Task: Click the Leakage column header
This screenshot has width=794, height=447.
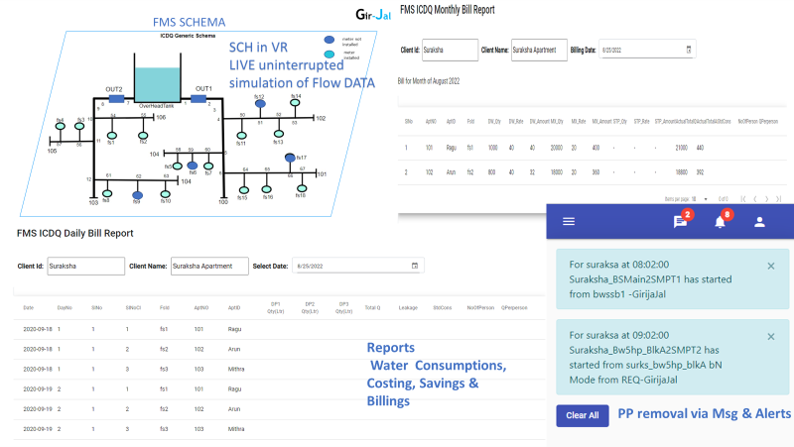Action: click(408, 308)
